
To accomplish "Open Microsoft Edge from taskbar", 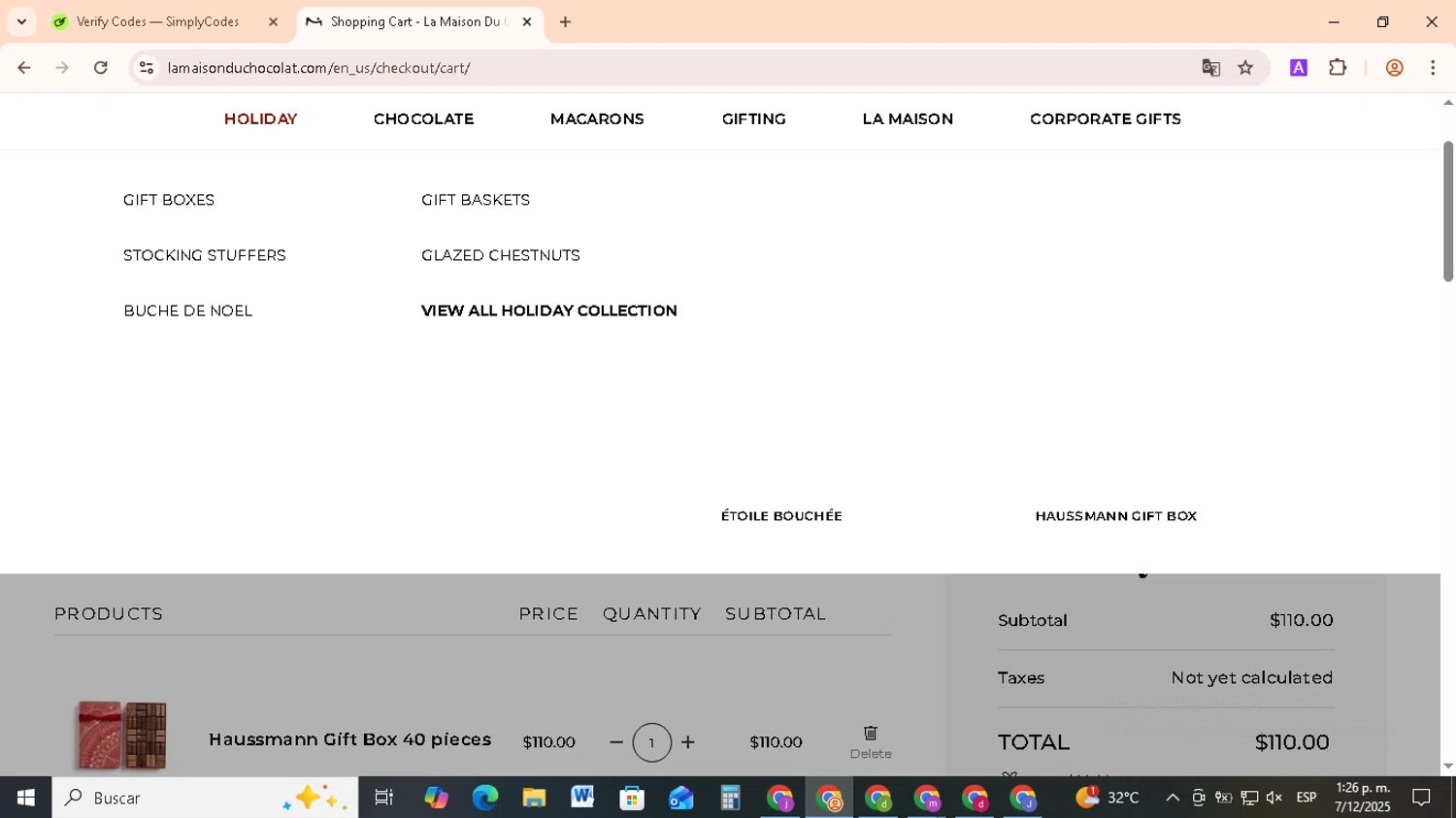I will tap(485, 798).
